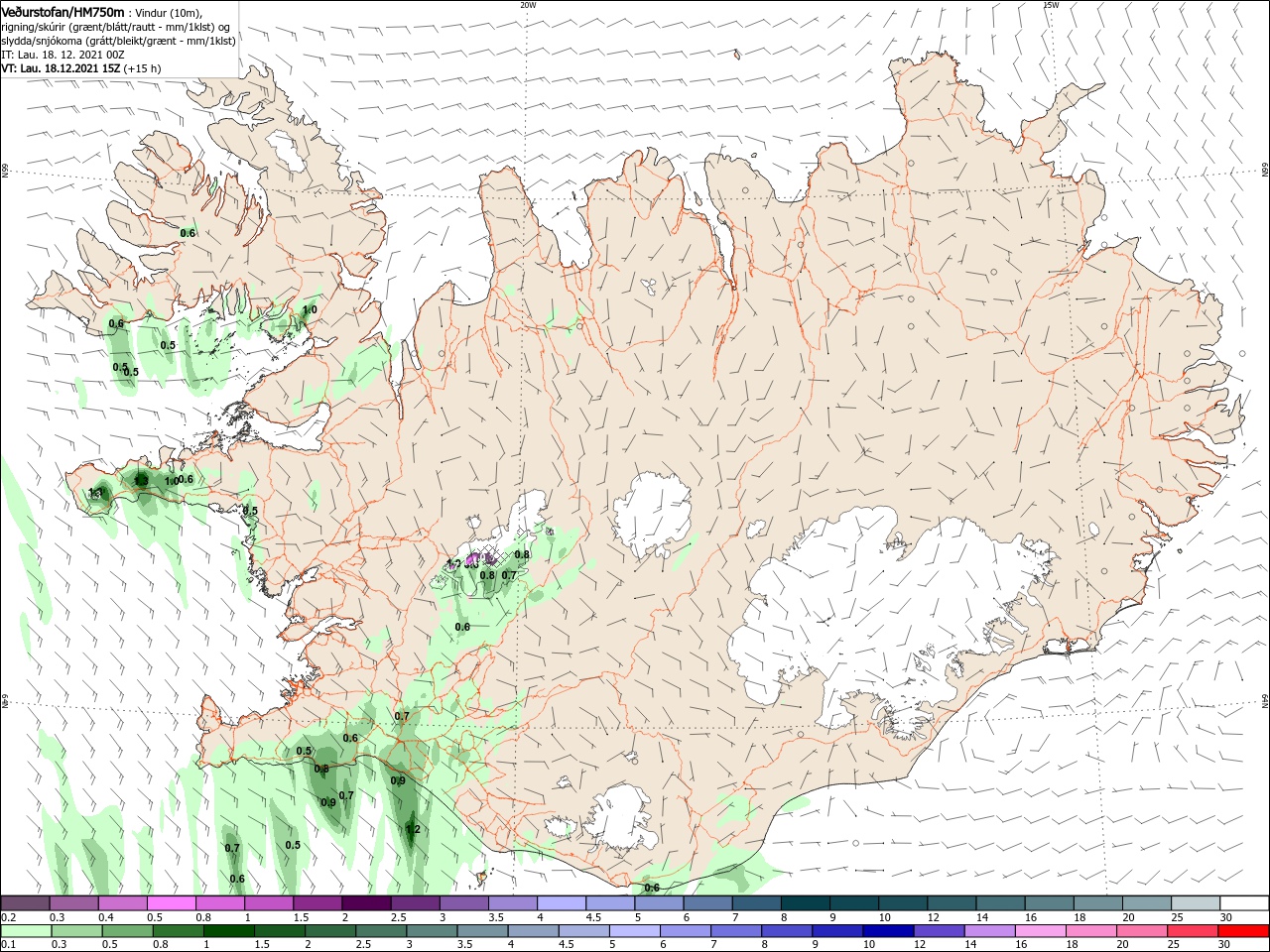Click the '15W' longitude label on the top border

(1051, 5)
